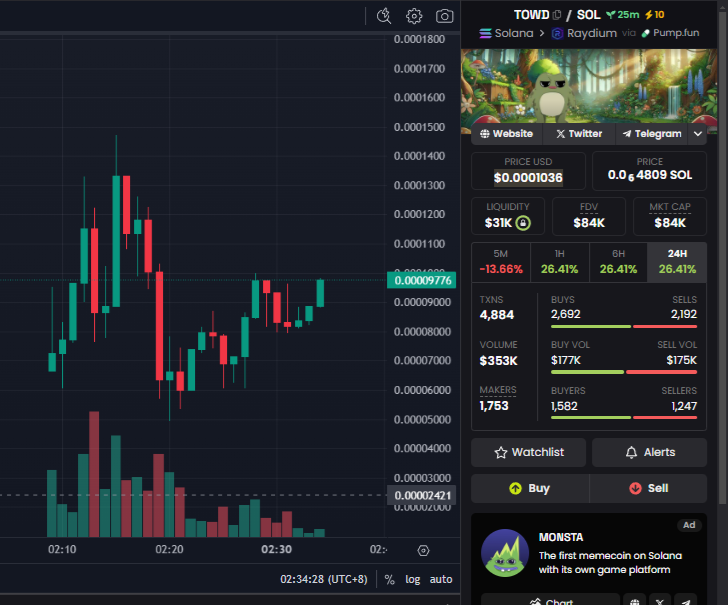728x605 pixels.
Task: Click the 02:30 time axis label
Action: [277, 549]
